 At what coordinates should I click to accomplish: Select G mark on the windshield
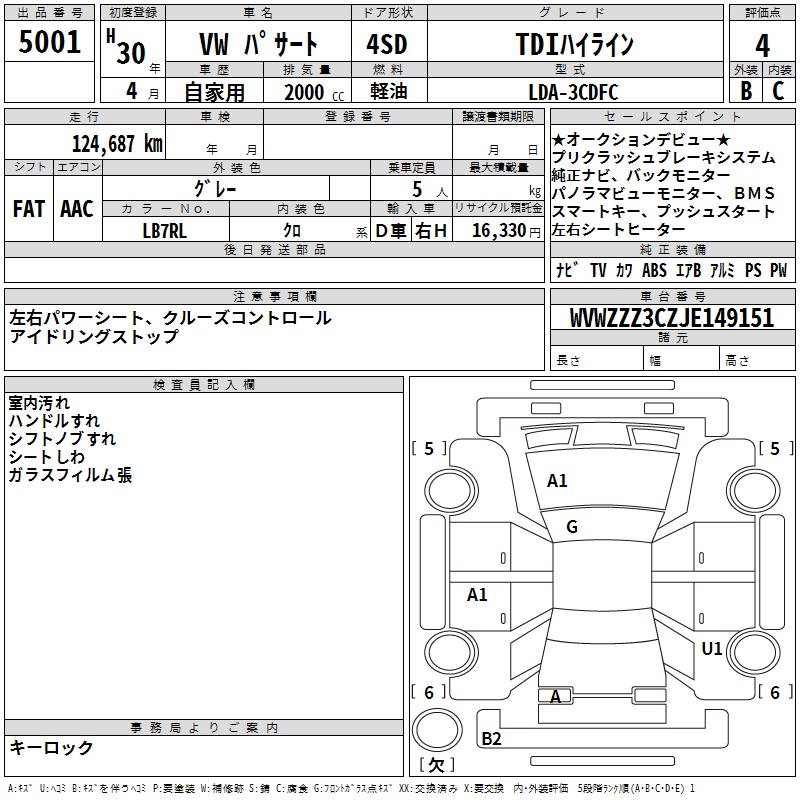572,527
